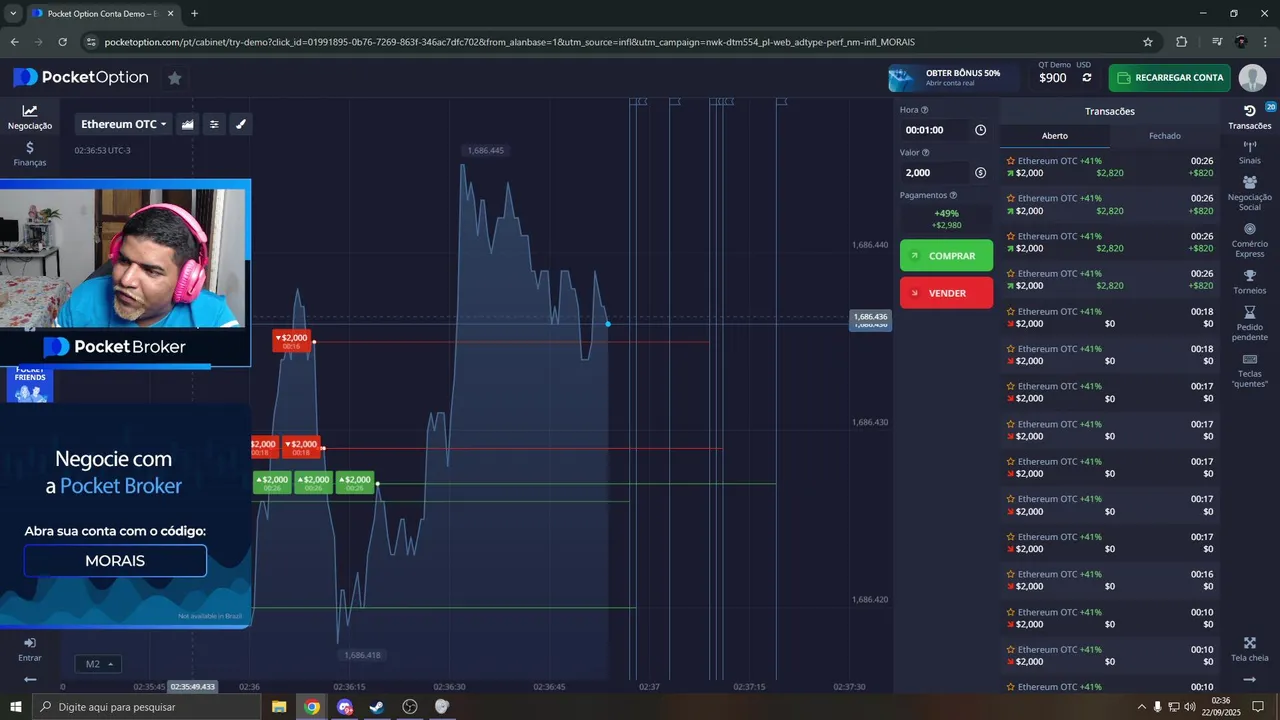This screenshot has width=1280, height=720.
Task: Switch to the Fechado transactions tab
Action: point(1165,136)
